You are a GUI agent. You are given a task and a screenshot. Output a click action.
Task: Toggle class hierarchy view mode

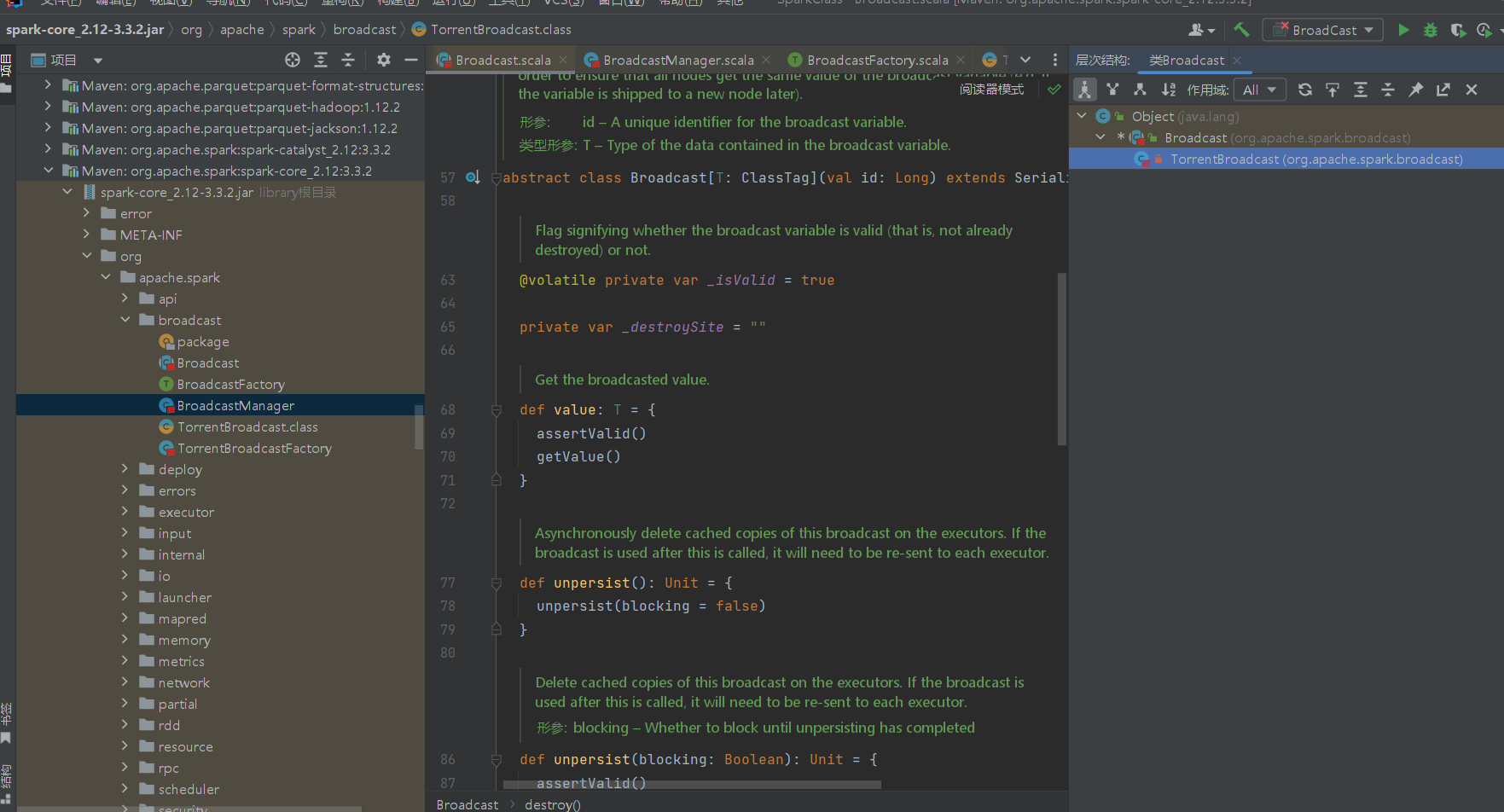coord(1084,90)
